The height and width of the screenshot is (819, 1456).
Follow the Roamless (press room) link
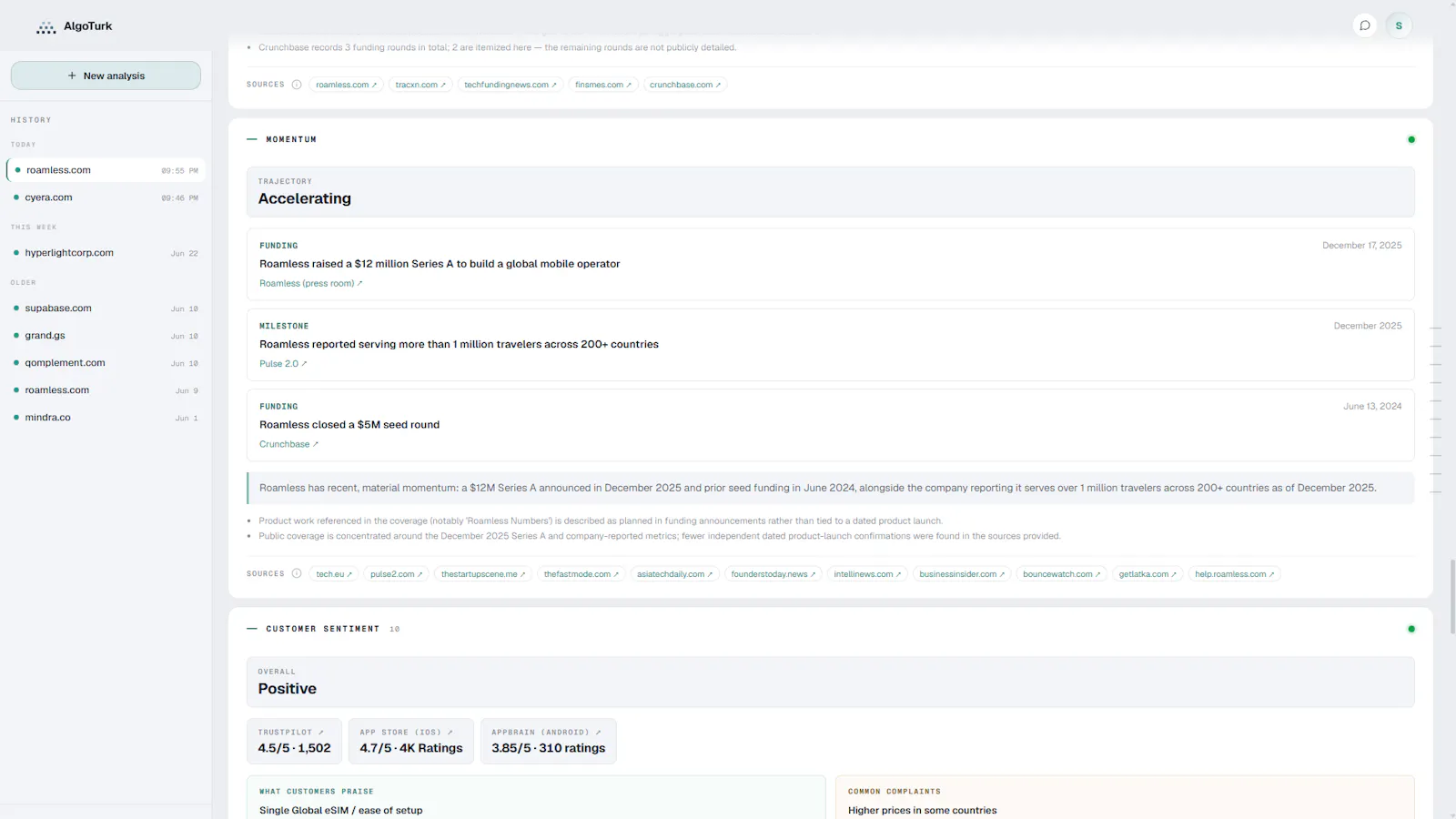311,284
